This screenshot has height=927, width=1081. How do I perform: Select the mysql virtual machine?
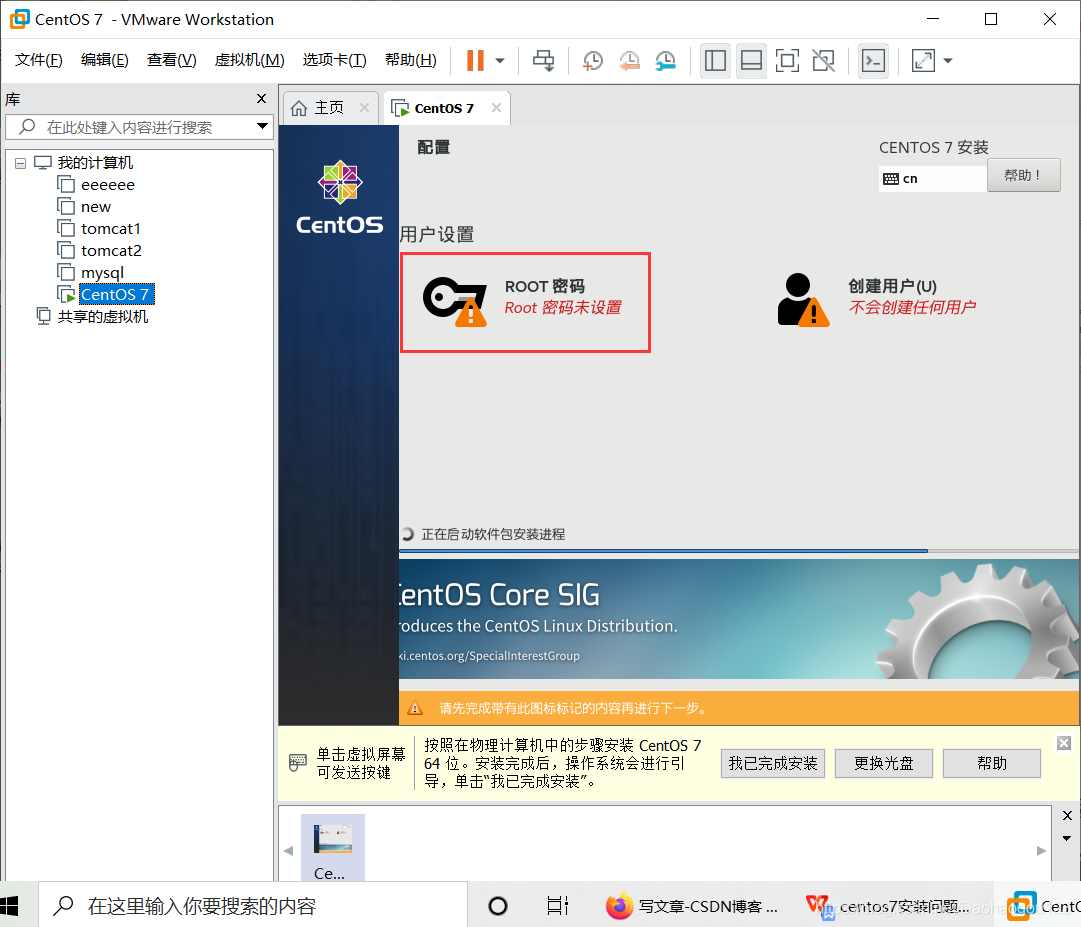(x=102, y=273)
